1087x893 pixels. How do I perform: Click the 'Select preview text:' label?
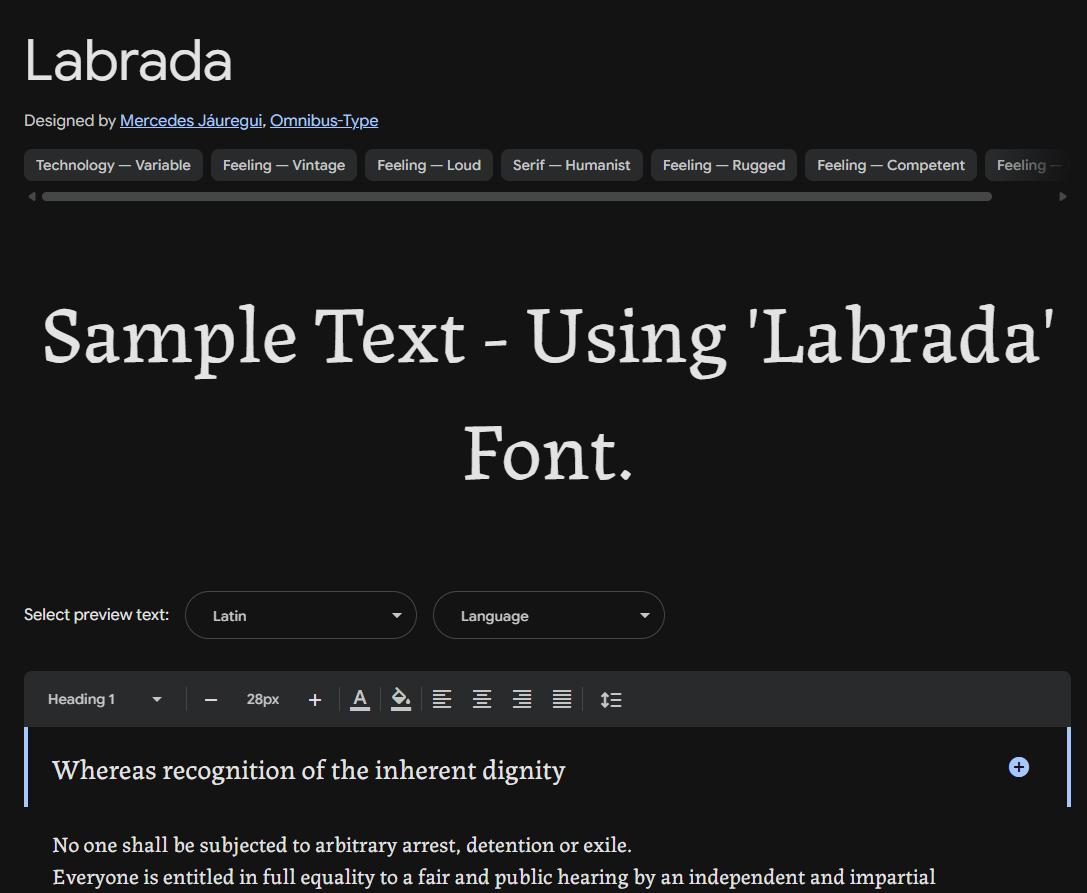[96, 615]
